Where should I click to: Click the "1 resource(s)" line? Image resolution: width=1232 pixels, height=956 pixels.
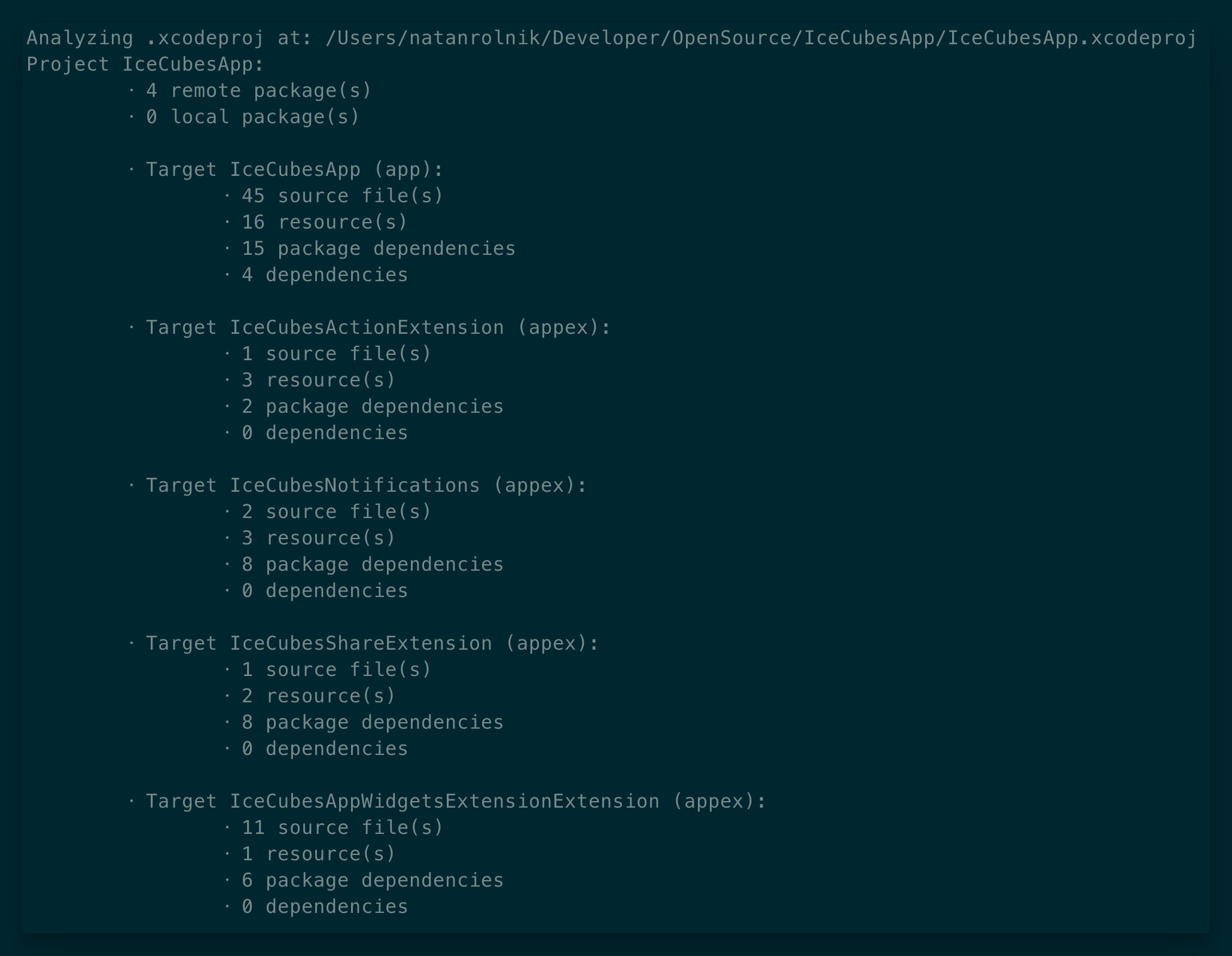tap(318, 854)
